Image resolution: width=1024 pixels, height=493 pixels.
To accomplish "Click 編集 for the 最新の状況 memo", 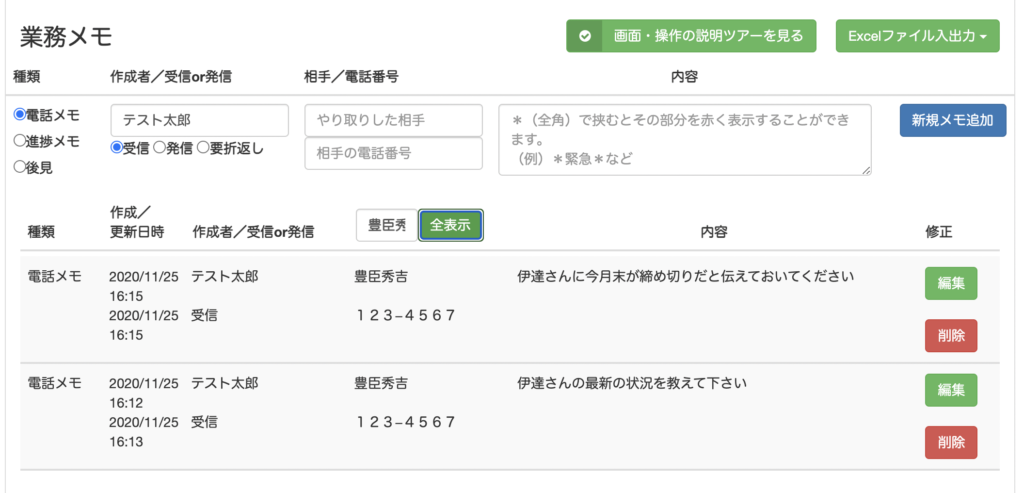I will (x=950, y=390).
